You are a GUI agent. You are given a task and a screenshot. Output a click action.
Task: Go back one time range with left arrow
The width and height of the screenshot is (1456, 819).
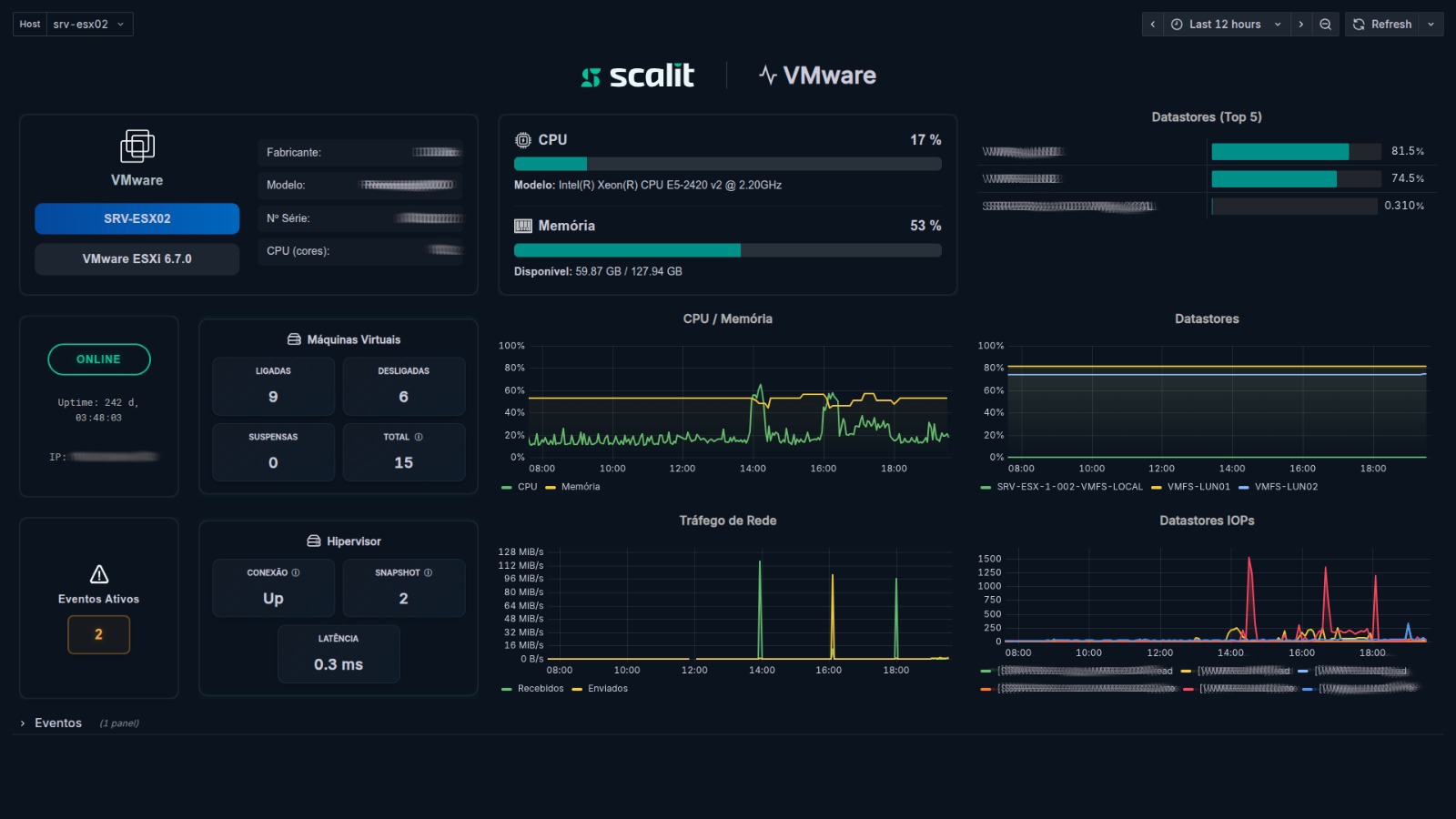1152,25
